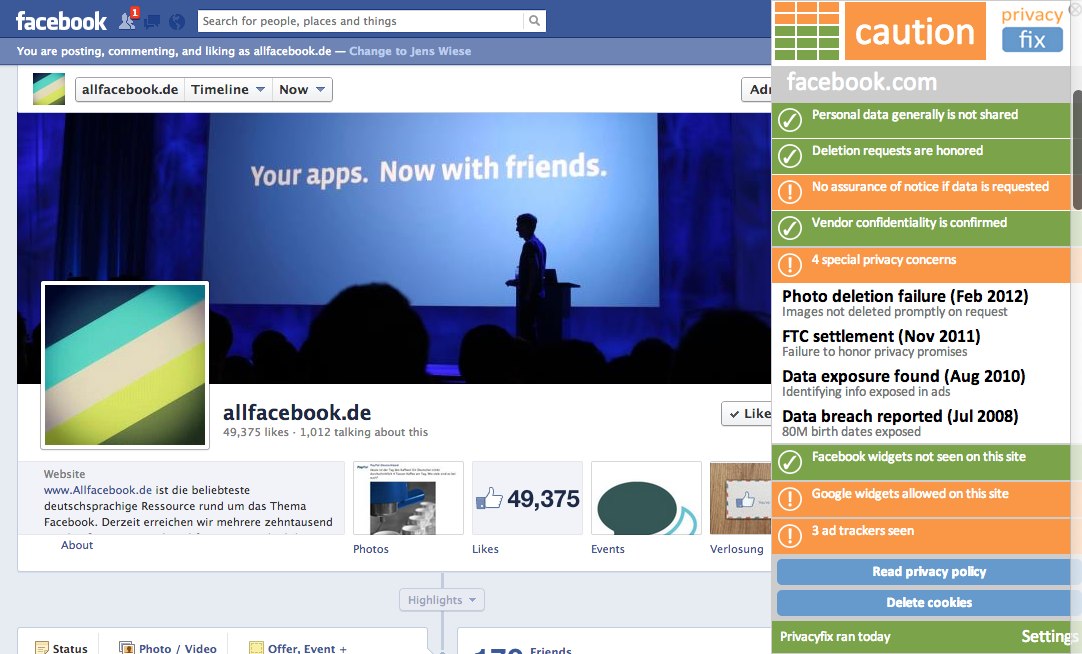Viewport: 1082px width, 654px height.
Task: Click the Events label
Action: (x=607, y=549)
